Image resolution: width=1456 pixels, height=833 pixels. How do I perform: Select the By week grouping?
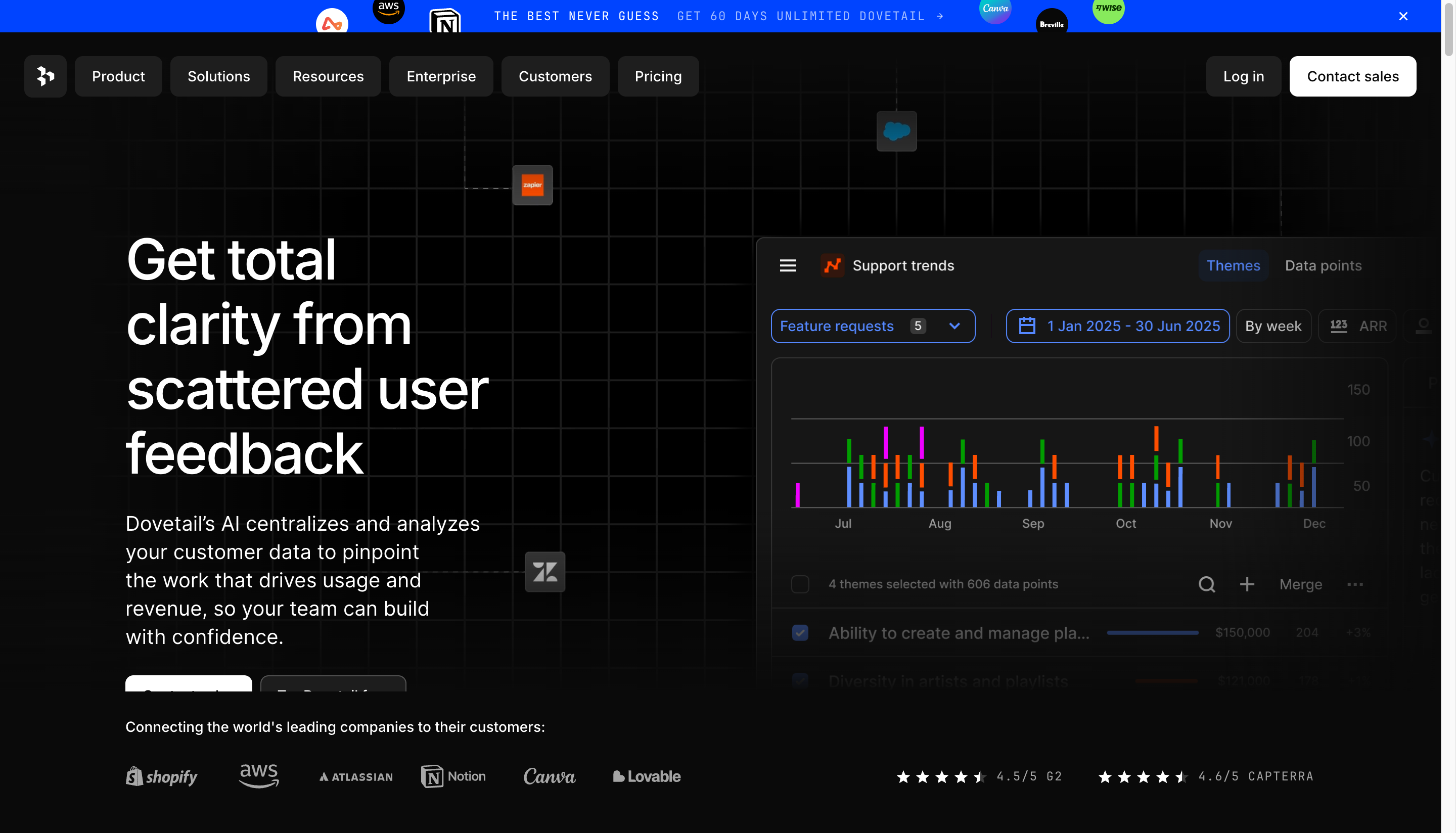click(1273, 326)
